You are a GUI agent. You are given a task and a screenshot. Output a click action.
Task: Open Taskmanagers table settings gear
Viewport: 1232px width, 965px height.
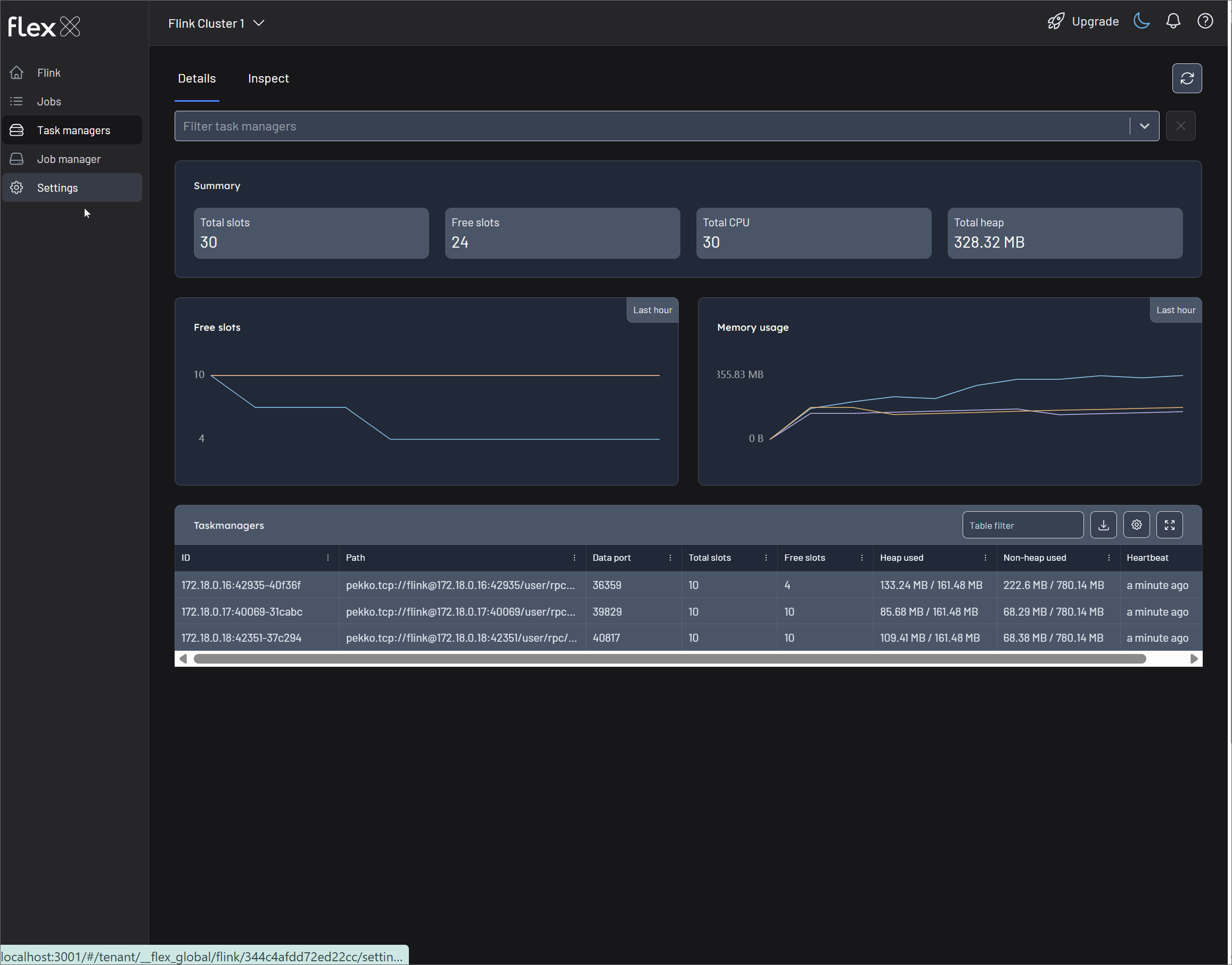click(x=1137, y=526)
